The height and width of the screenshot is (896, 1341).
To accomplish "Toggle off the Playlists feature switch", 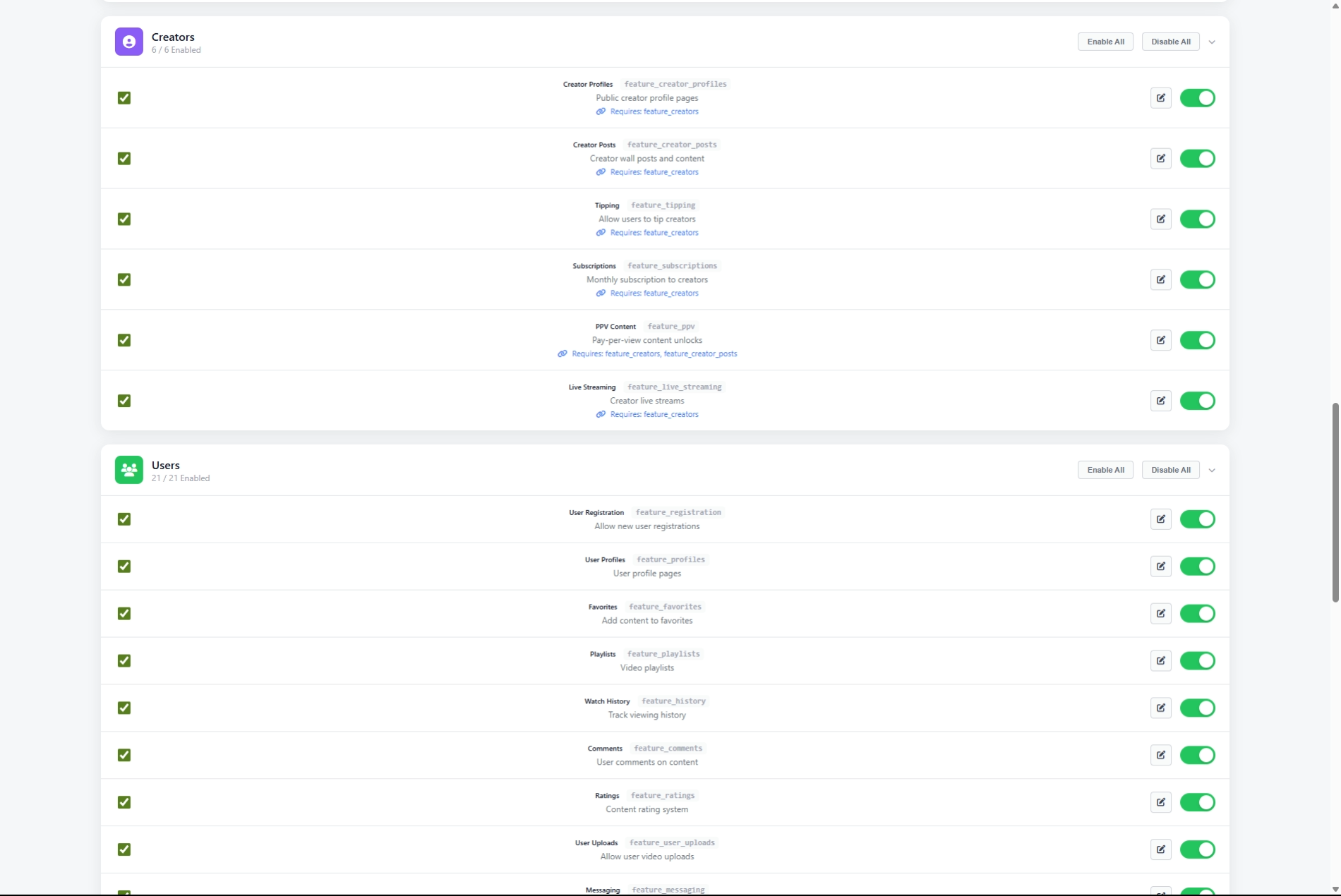I will 1197,661.
